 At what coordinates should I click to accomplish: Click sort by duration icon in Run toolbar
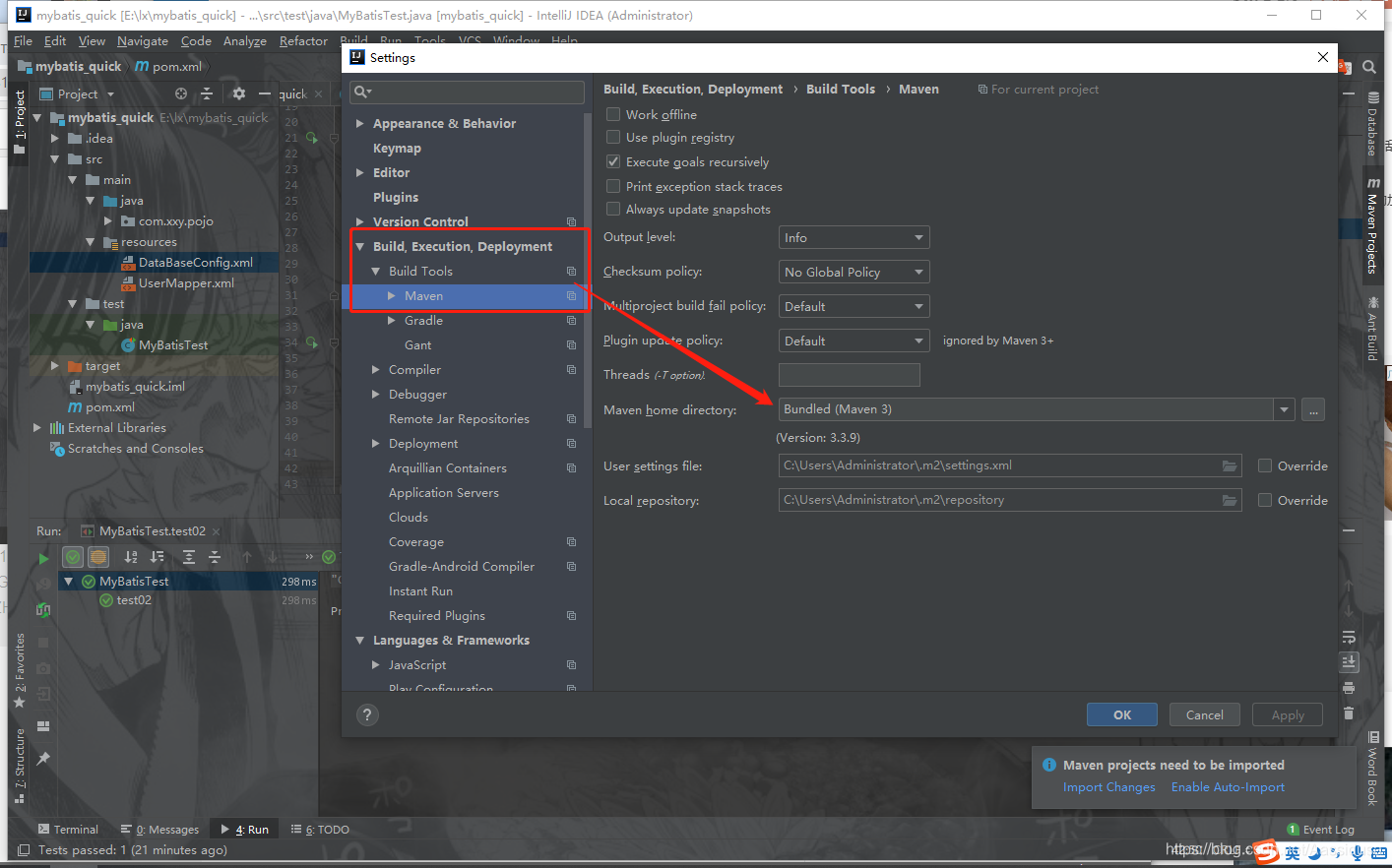click(x=157, y=557)
